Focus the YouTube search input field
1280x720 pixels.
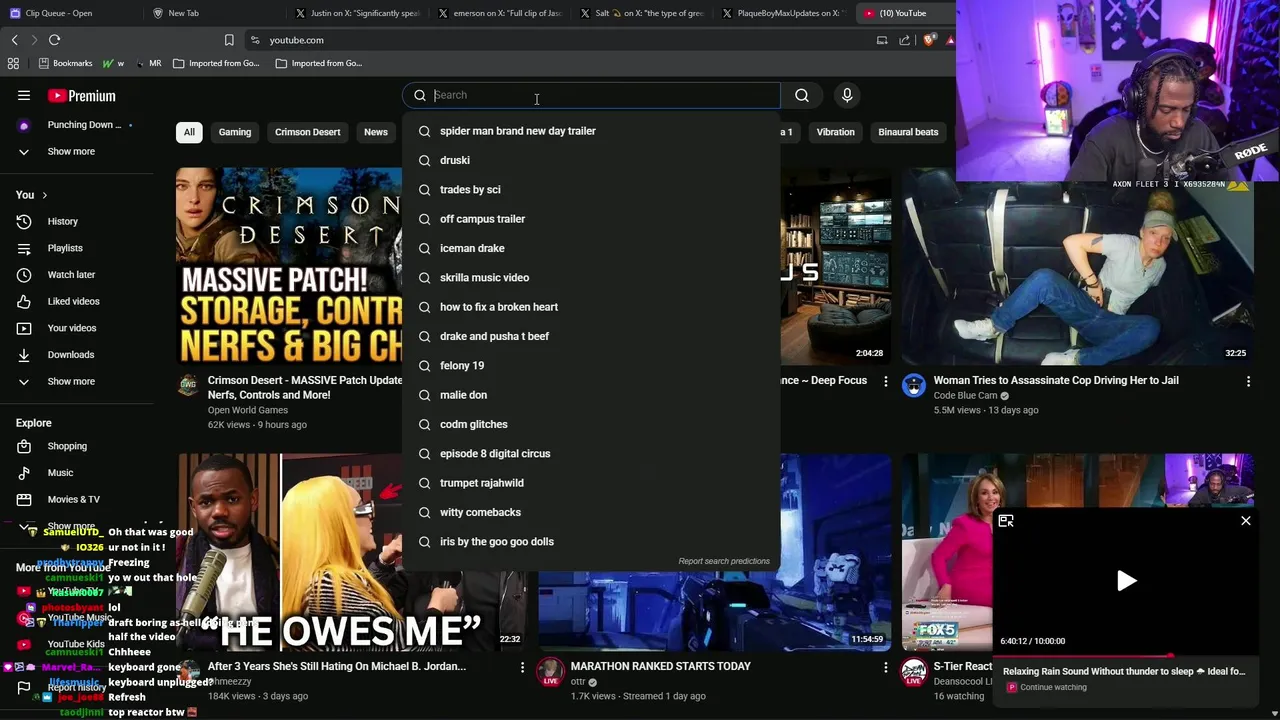pos(604,95)
